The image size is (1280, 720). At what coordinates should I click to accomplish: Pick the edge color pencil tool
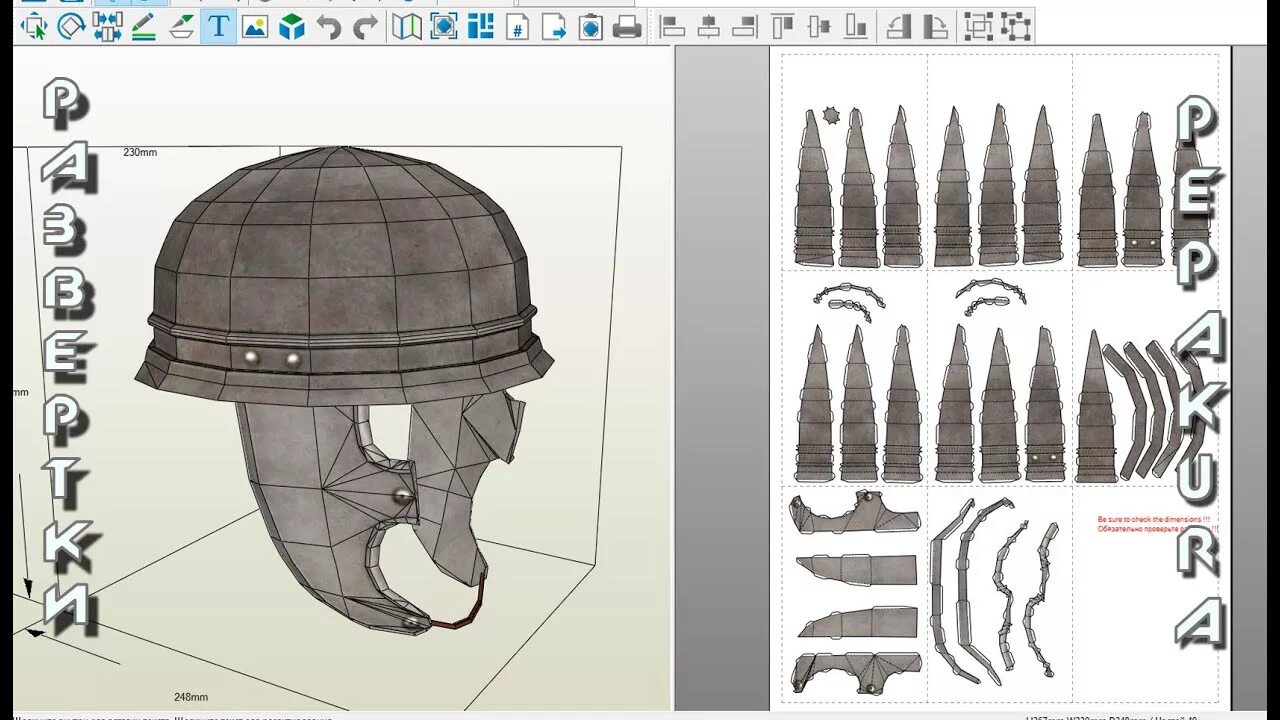(x=144, y=27)
